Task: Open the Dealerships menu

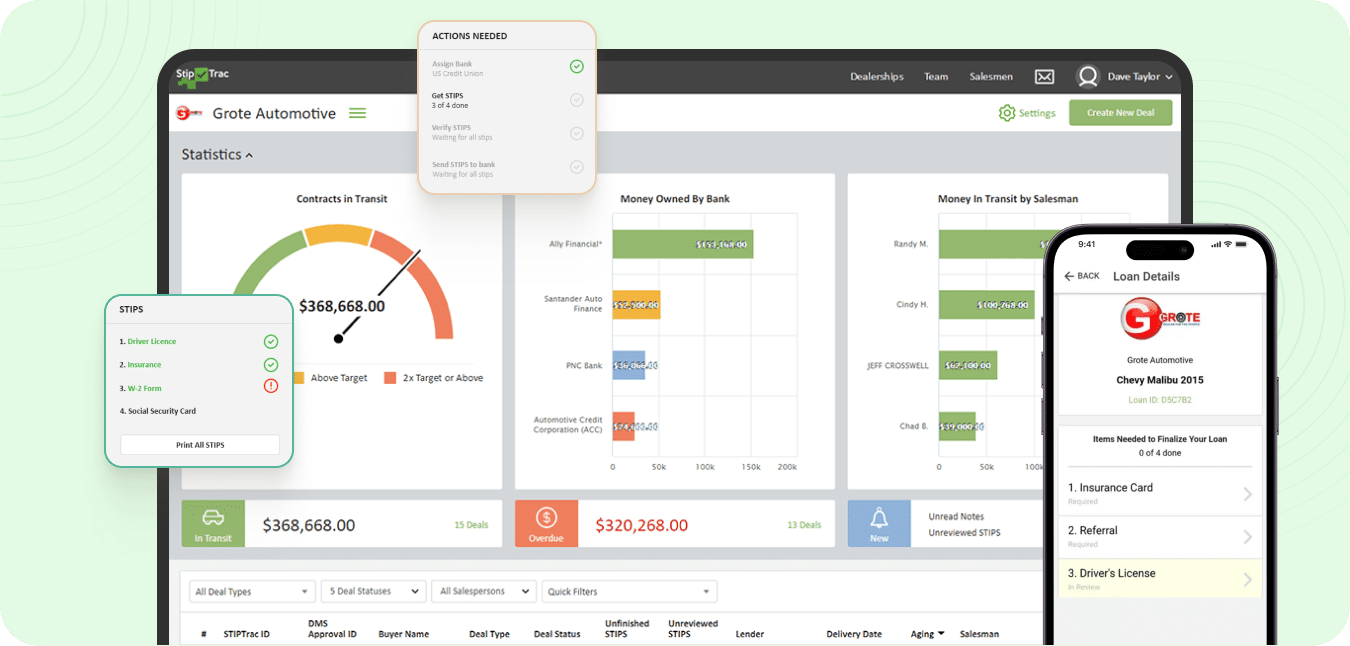Action: [877, 77]
